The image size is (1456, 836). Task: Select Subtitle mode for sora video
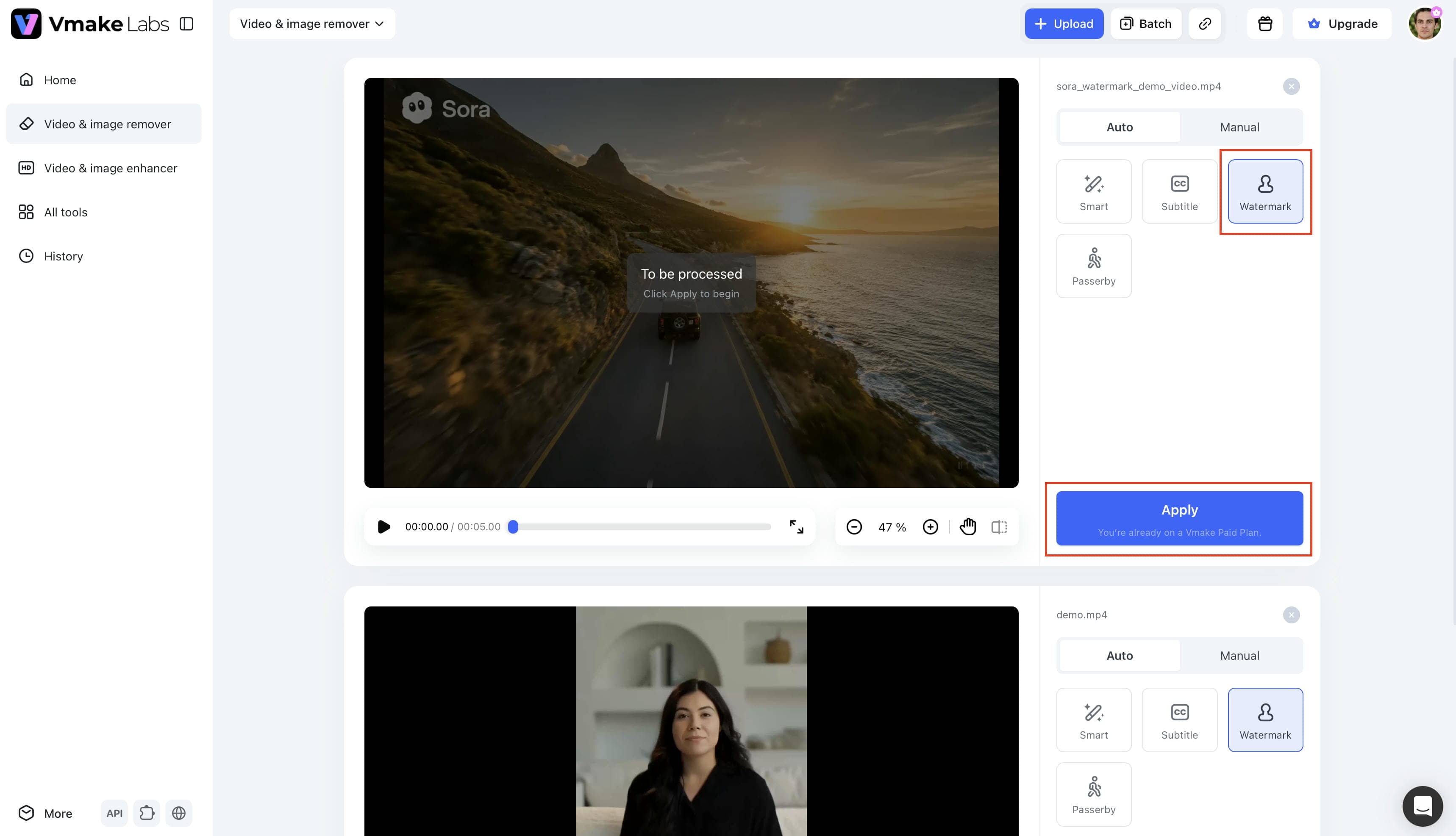point(1179,191)
